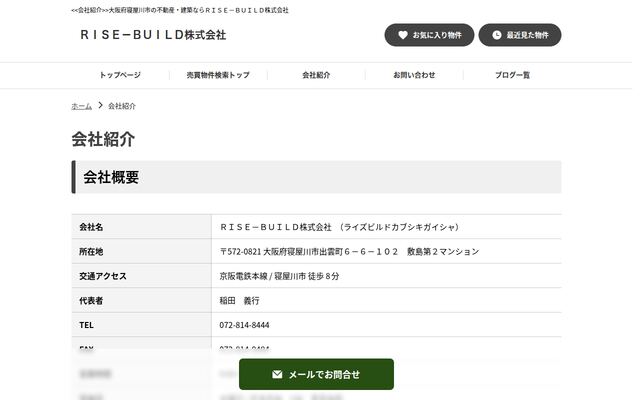Screen dimensions: 640x400
Task: Click the 代表者 table label
Action: coord(91,300)
